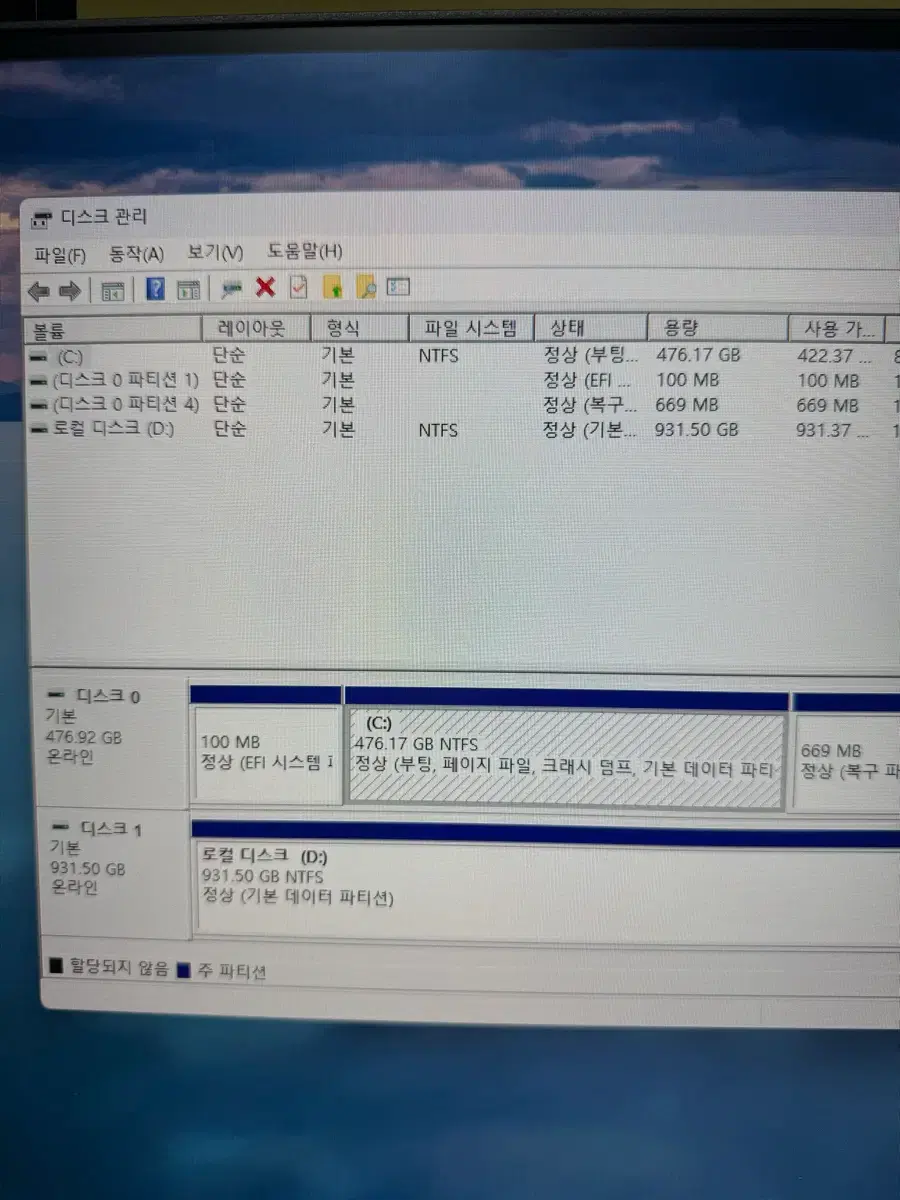Click the 디스크 0 476.92 GB disk header
The width and height of the screenshot is (900, 1200).
point(112,743)
